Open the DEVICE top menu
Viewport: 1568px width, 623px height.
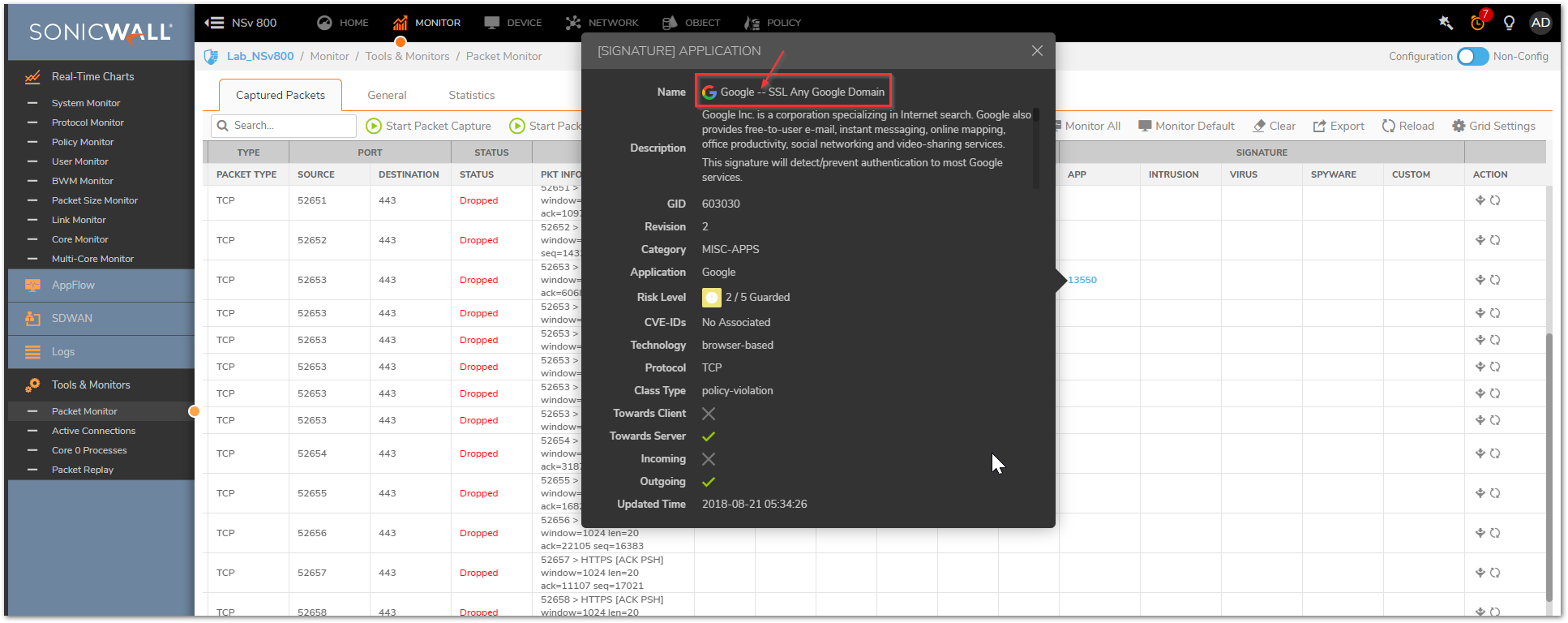513,23
